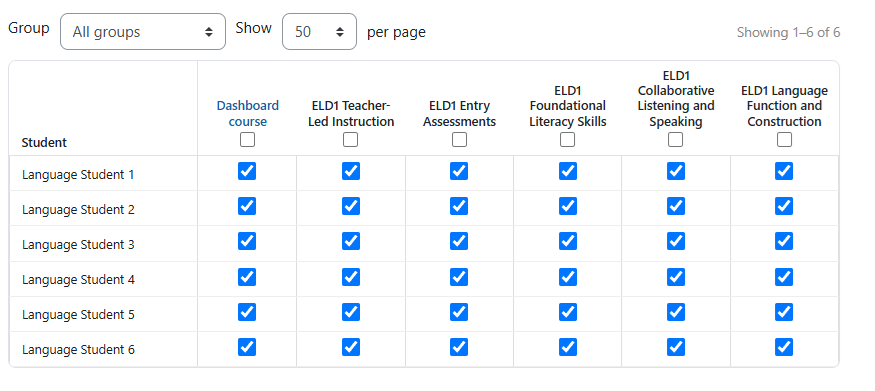Uncheck ELD1 Teacher-Led Instruction for Language Student 6
This screenshot has width=875, height=391.
point(351,347)
